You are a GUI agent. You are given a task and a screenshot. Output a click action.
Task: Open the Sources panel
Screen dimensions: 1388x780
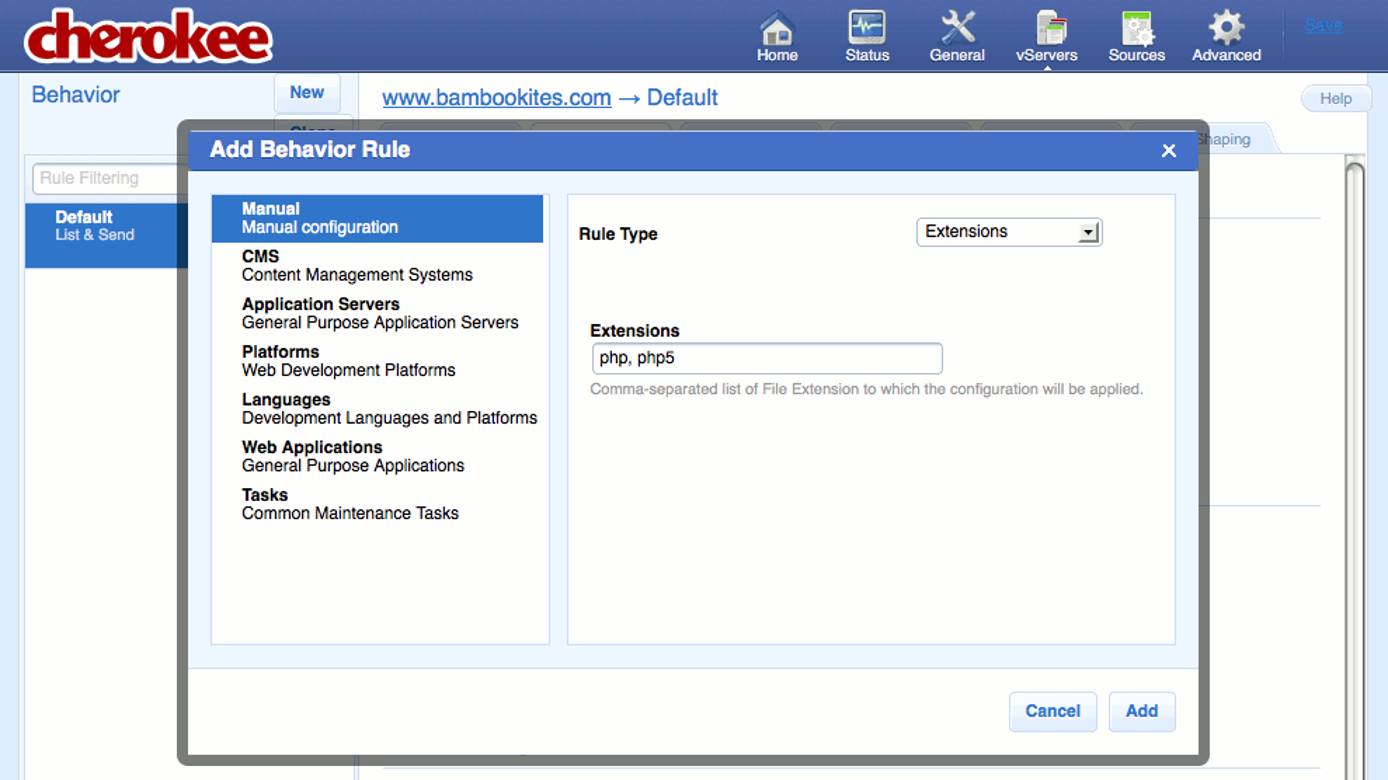click(x=1136, y=35)
